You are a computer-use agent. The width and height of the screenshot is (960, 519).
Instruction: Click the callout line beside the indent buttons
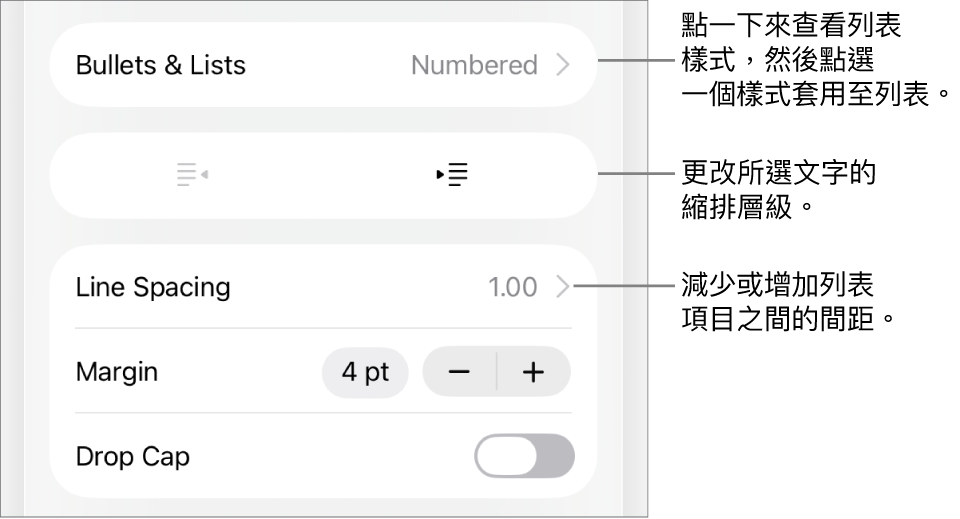click(x=638, y=174)
